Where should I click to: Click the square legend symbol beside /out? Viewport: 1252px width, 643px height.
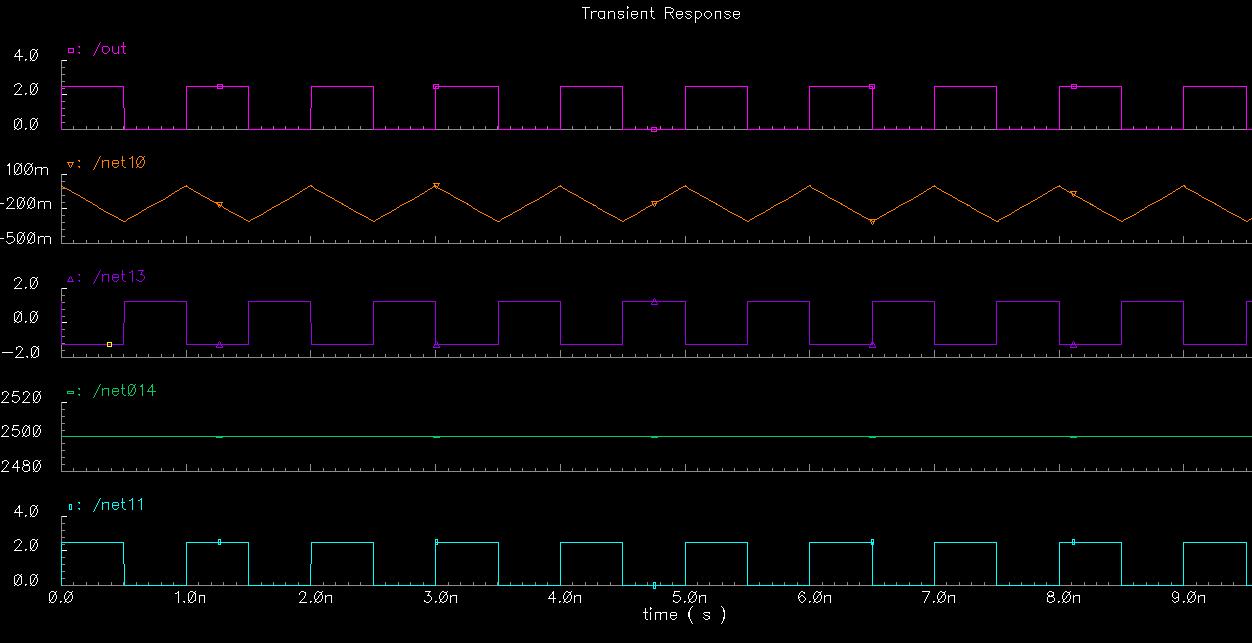point(70,50)
